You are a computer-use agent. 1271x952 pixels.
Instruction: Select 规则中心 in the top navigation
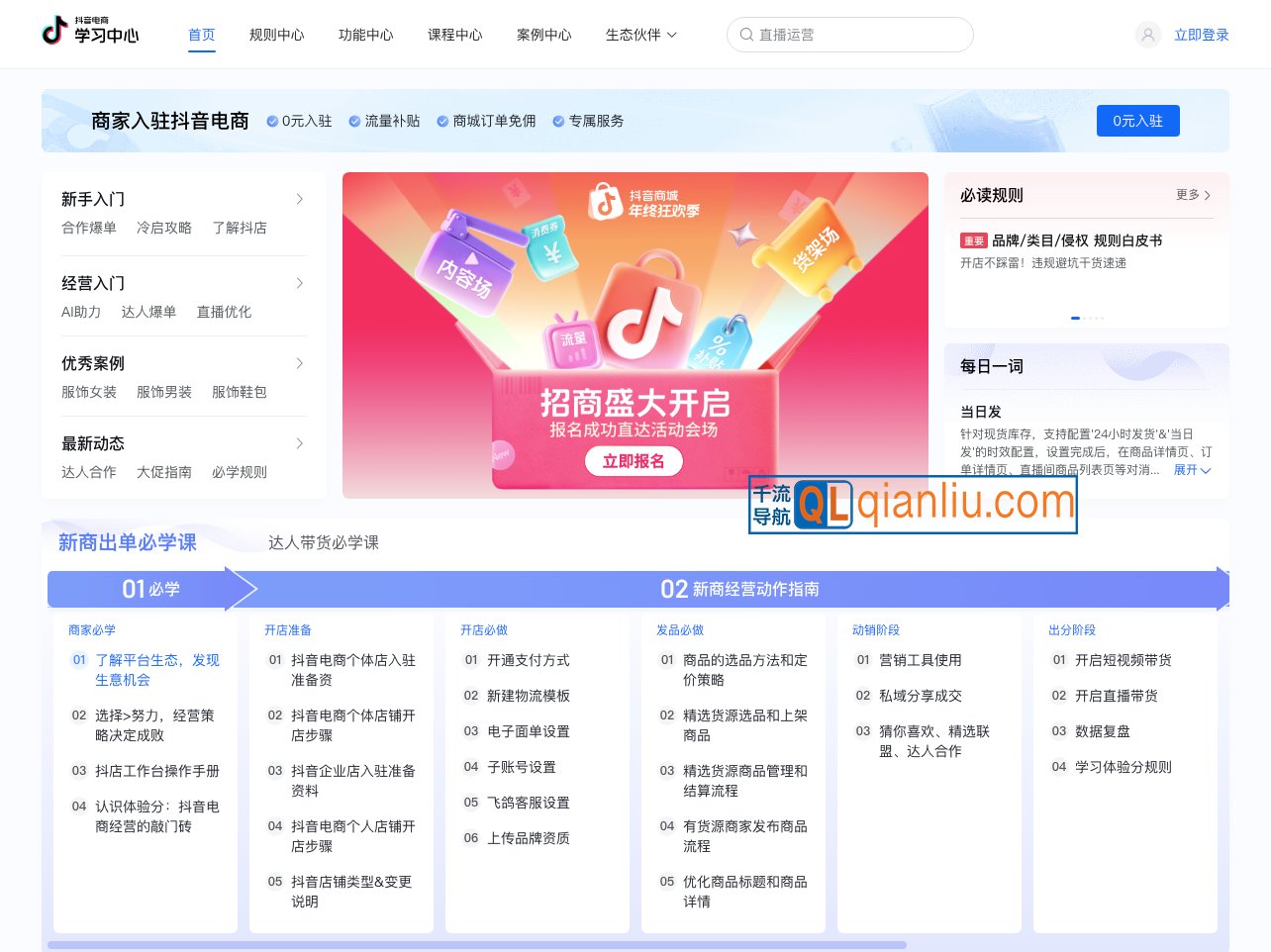[276, 34]
